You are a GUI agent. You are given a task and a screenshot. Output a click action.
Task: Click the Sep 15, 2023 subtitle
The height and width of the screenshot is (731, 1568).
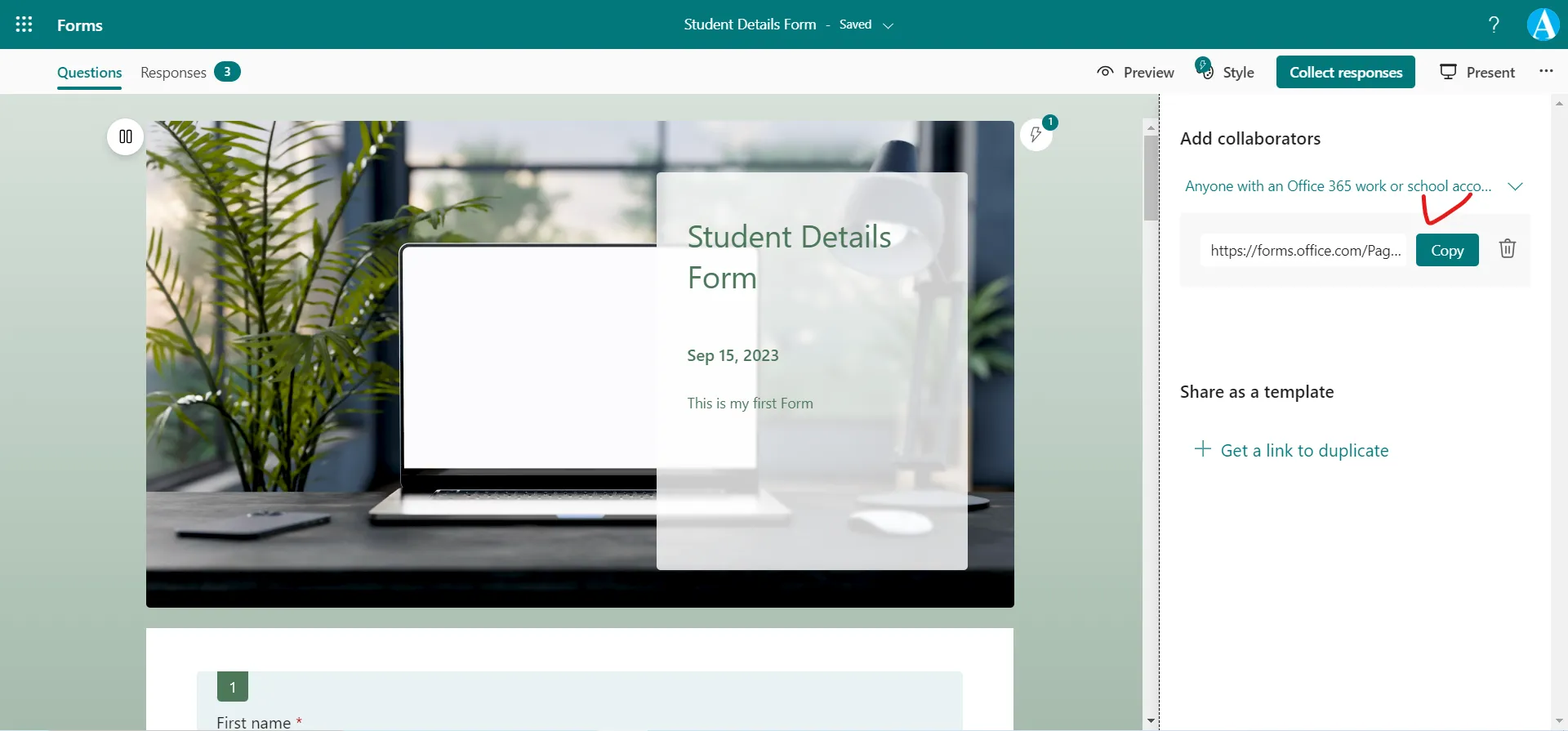[733, 355]
